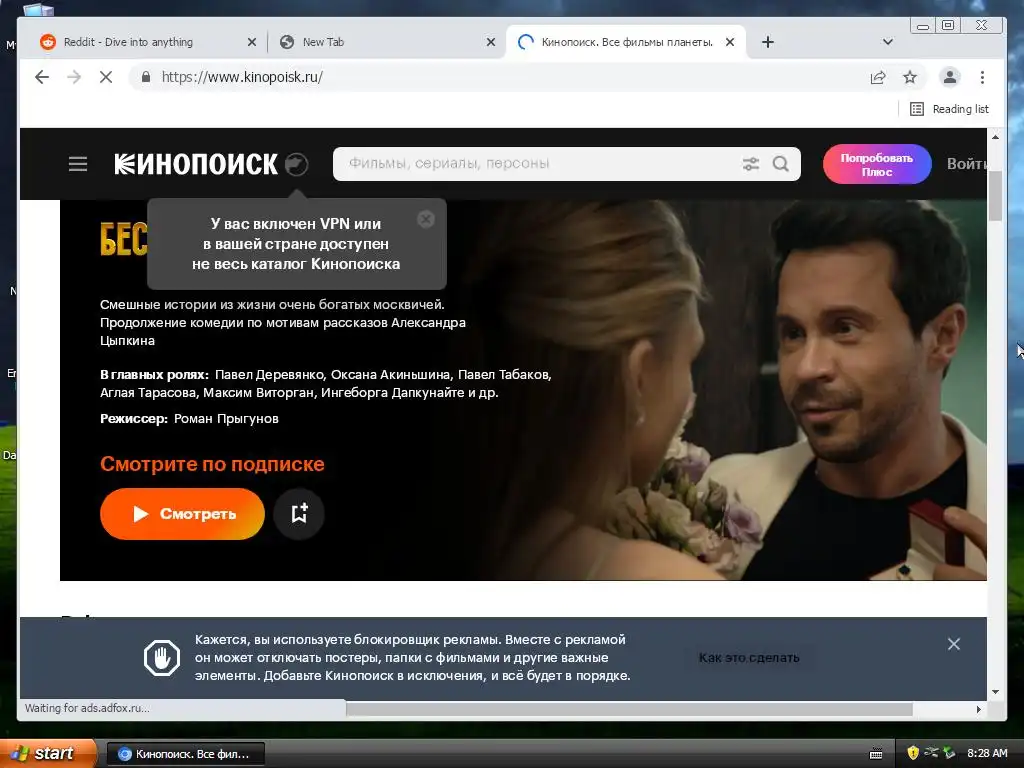Dismiss the ad blocker banner
The width and height of the screenshot is (1024, 768).
click(953, 644)
